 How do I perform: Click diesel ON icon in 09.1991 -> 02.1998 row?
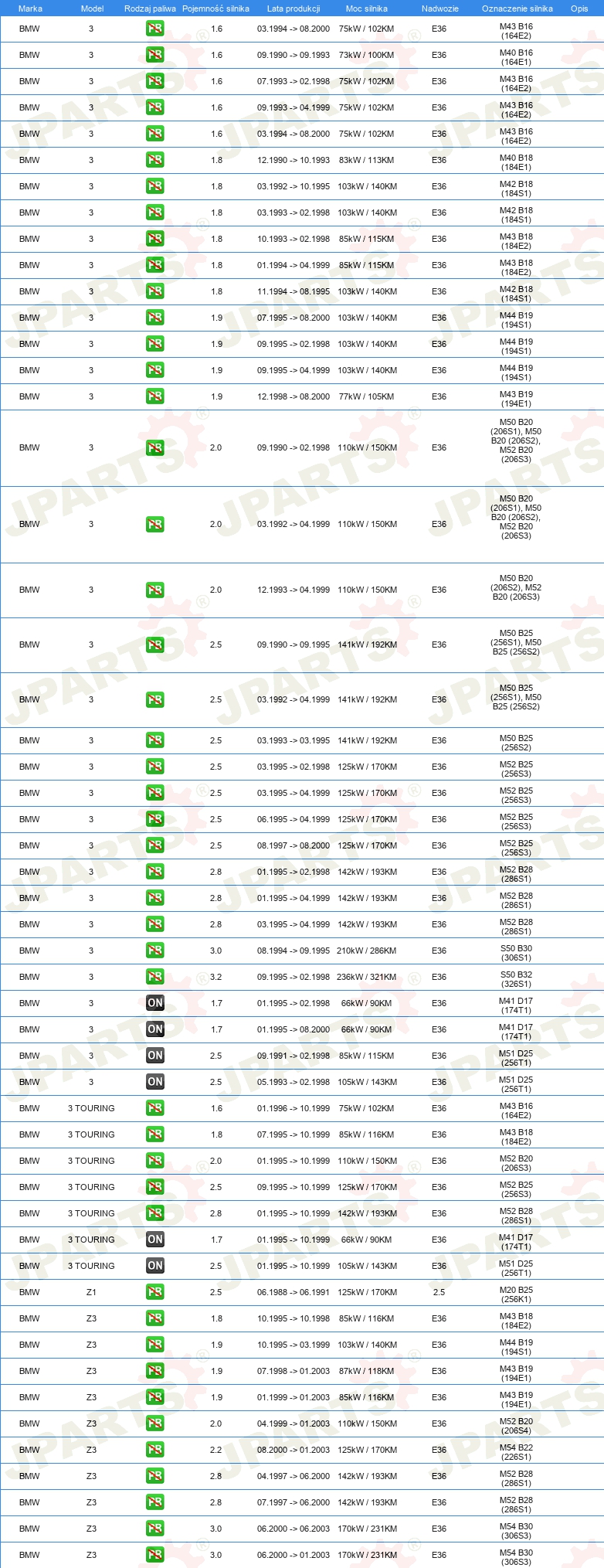click(155, 1056)
